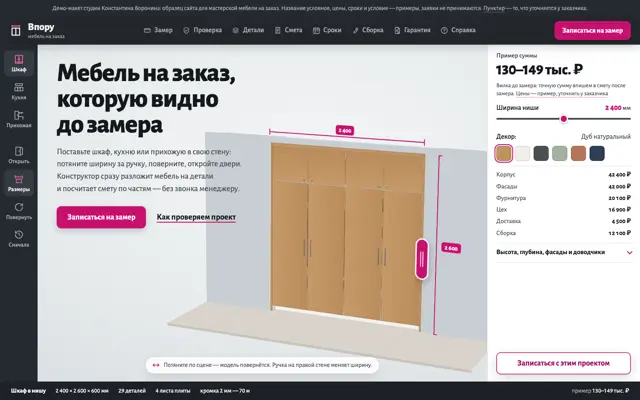Click the Фасады price row

pyautogui.click(x=563, y=186)
